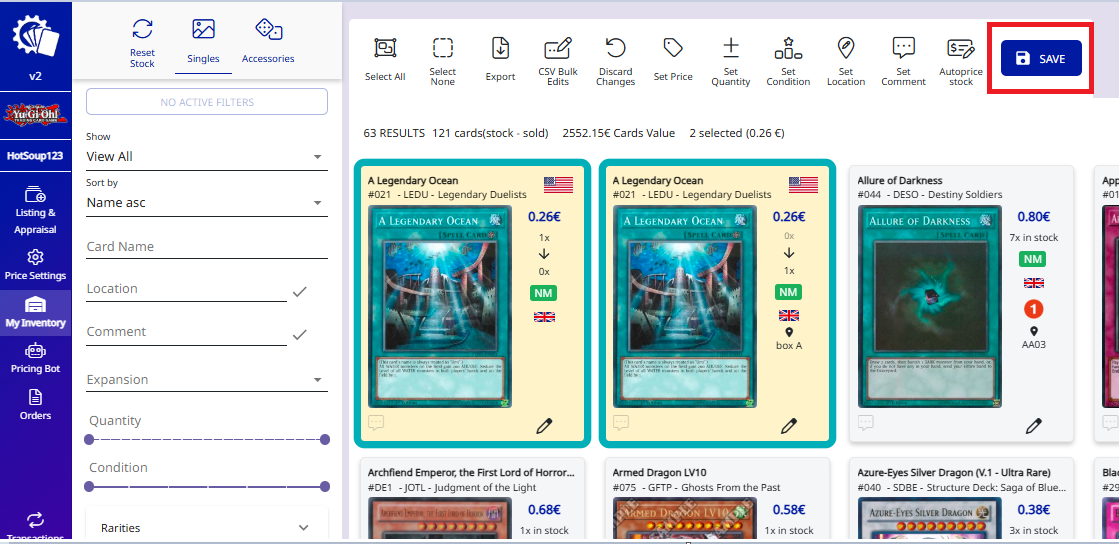Click the red 1 badge on Allure of Darkness

pos(1034,308)
